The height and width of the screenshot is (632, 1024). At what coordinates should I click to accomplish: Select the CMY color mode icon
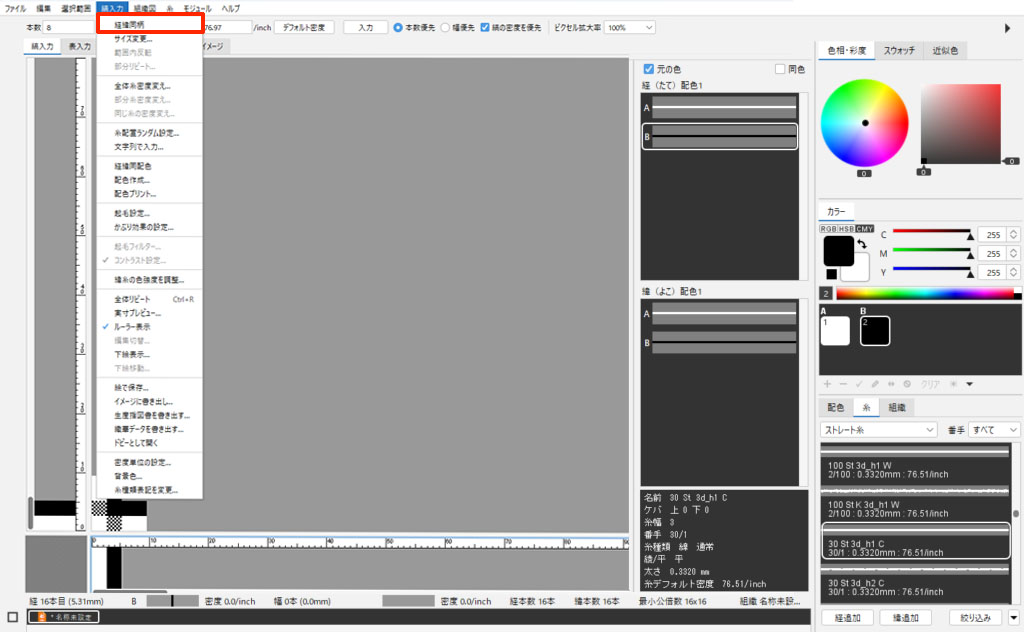click(865, 229)
